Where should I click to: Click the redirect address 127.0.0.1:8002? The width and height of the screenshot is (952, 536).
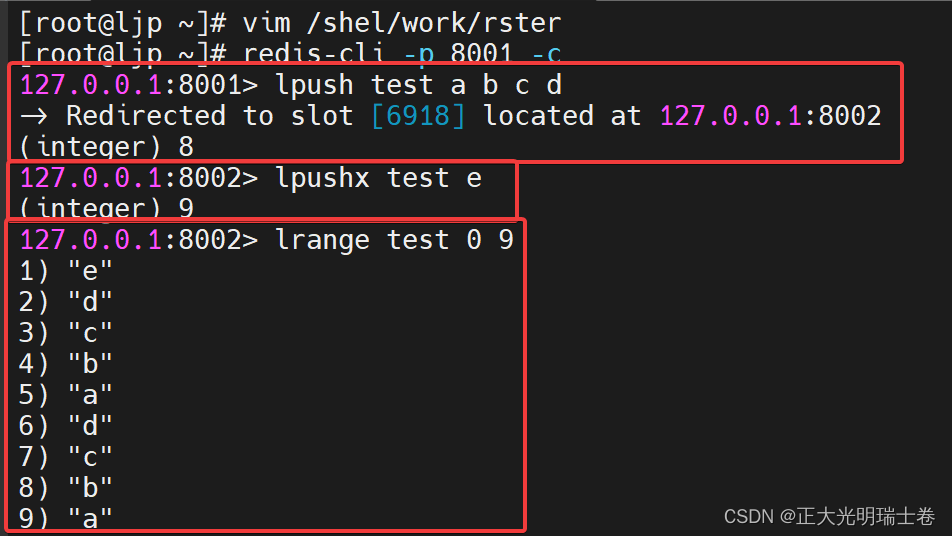click(770, 116)
